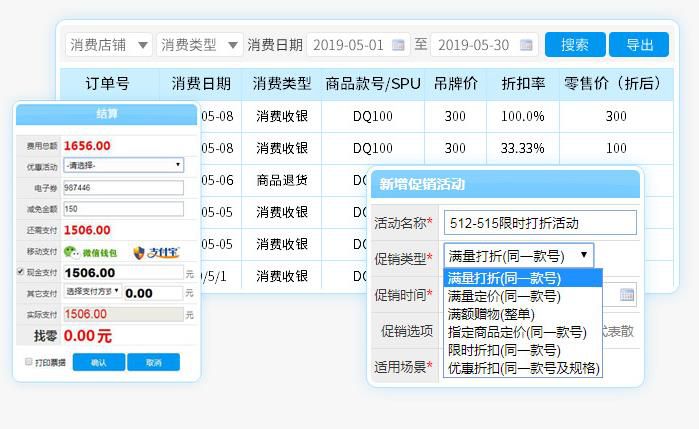Click the 结算 checkout panel title

point(107,114)
